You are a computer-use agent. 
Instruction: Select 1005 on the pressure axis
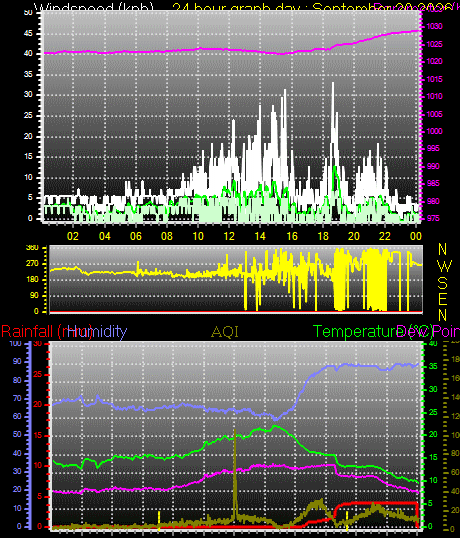pos(434,114)
